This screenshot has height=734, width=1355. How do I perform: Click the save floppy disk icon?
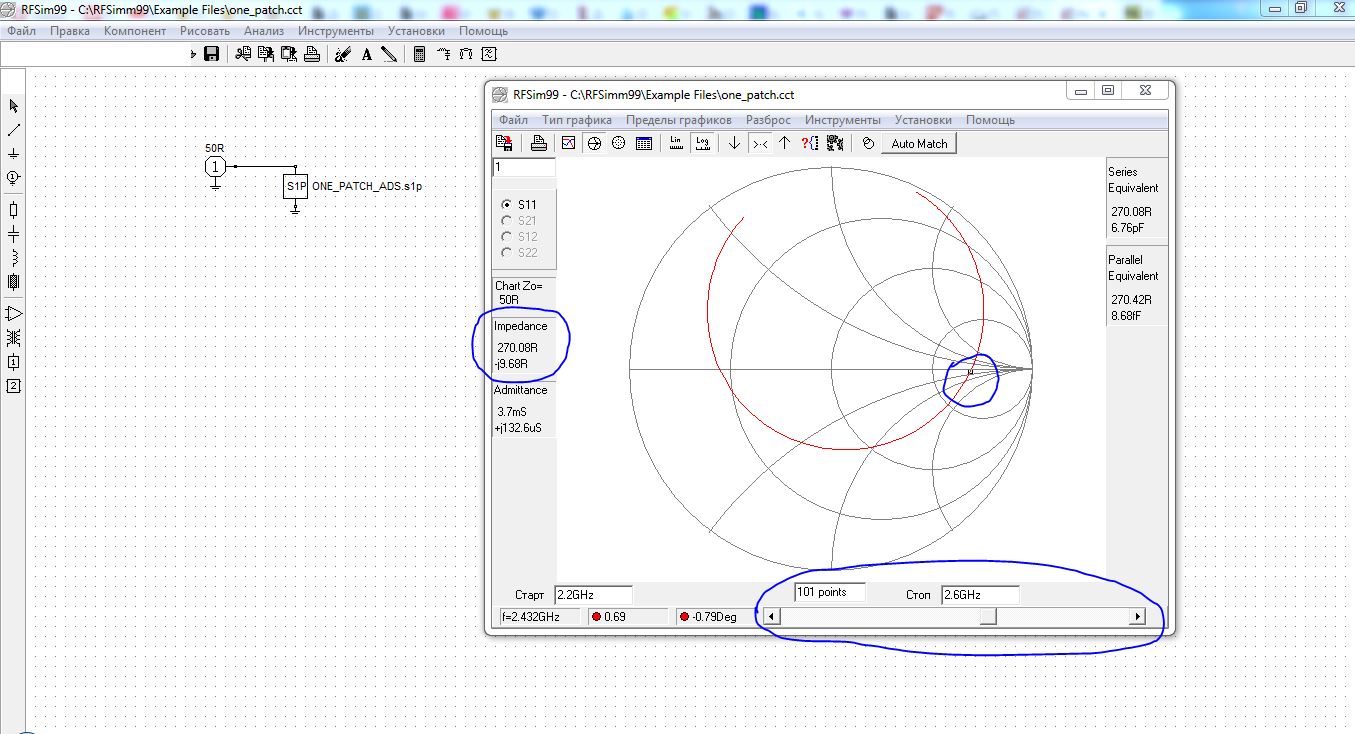click(211, 54)
